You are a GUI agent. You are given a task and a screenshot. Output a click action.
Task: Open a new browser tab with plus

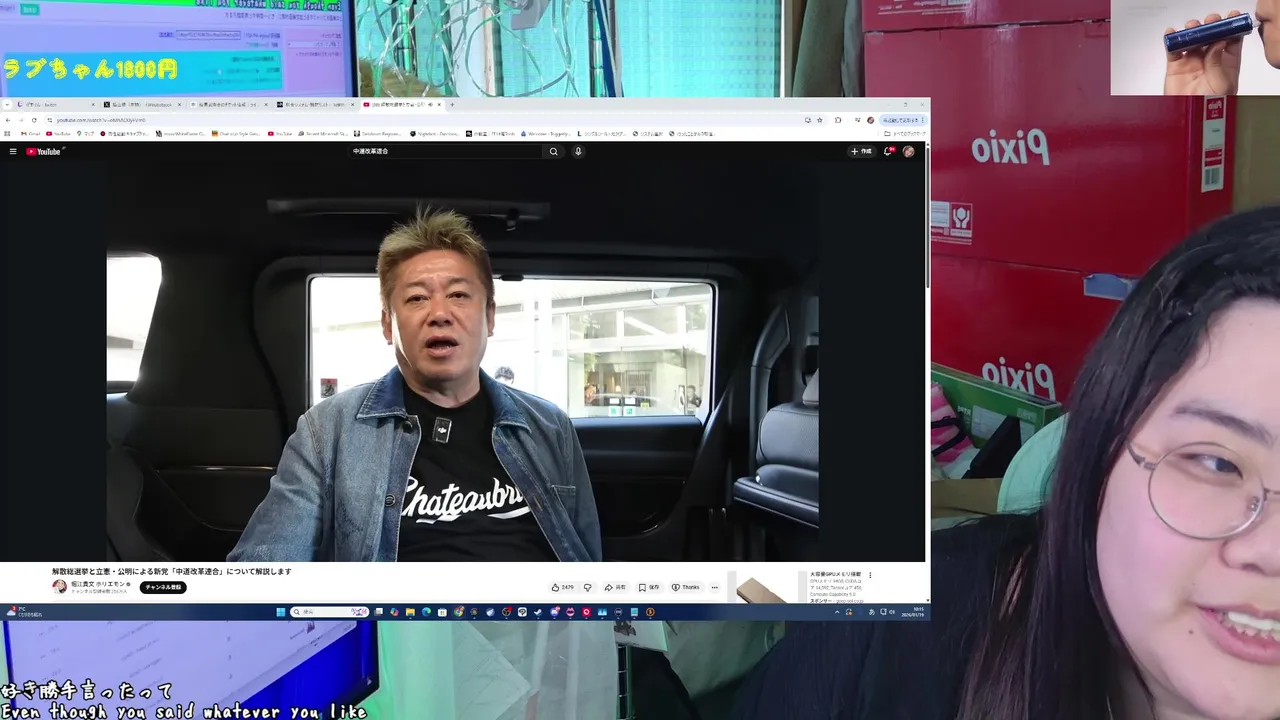point(452,104)
